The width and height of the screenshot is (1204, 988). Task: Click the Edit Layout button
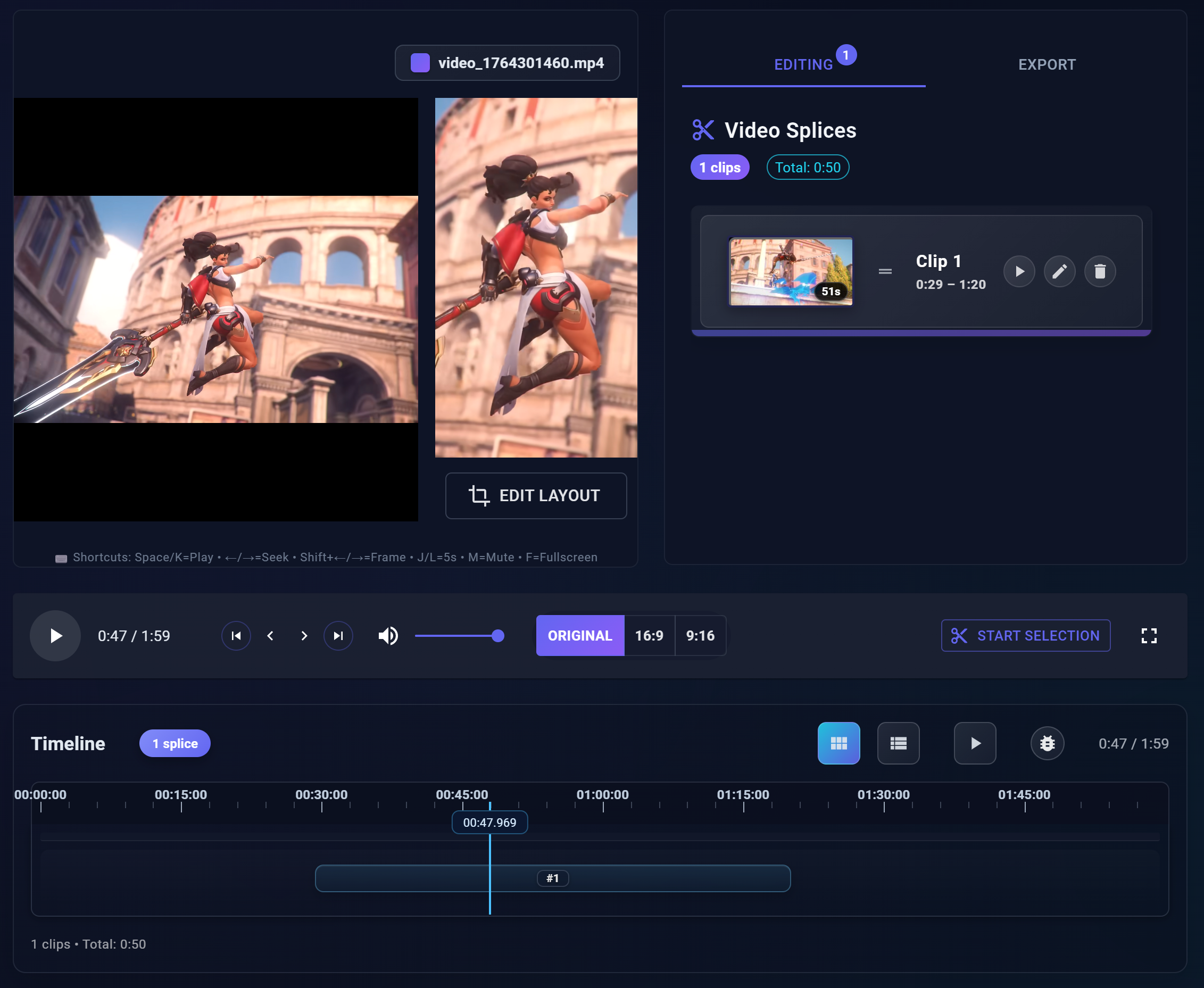pos(535,496)
